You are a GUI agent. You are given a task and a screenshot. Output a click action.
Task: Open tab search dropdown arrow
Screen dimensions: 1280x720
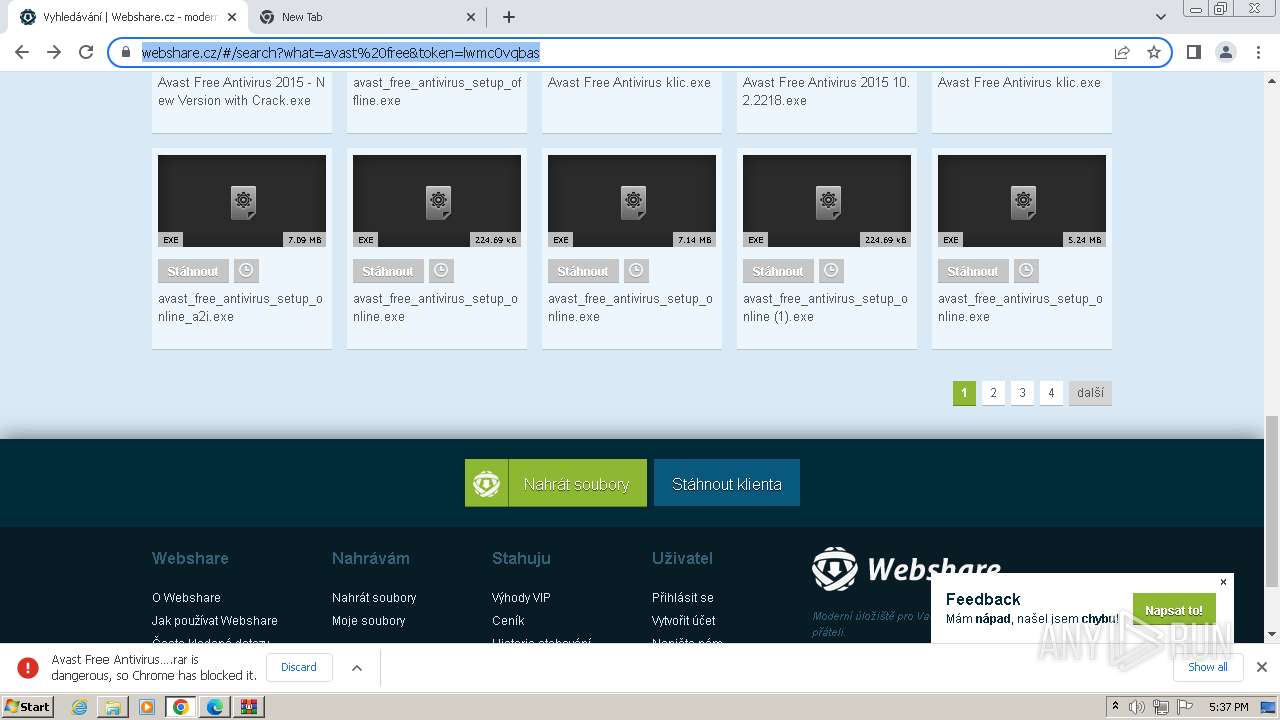point(1160,17)
